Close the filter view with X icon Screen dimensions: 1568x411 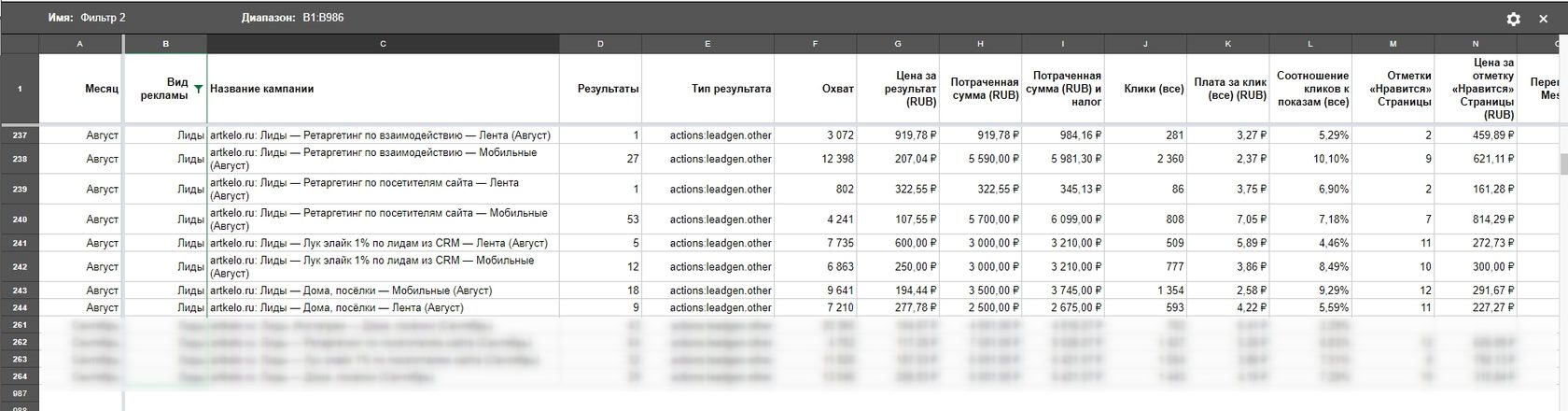coord(1544,19)
